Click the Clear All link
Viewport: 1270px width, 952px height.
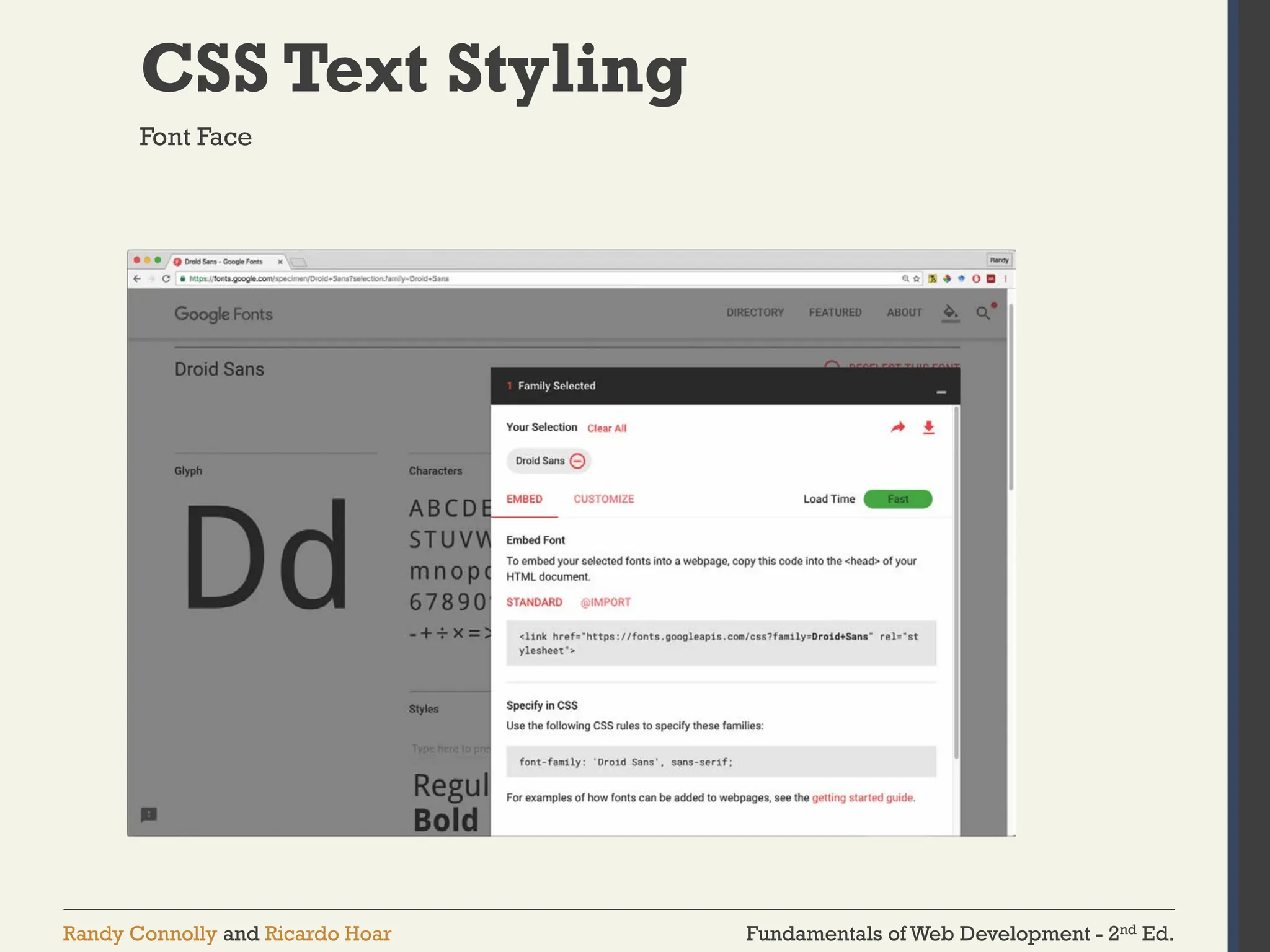[x=606, y=428]
